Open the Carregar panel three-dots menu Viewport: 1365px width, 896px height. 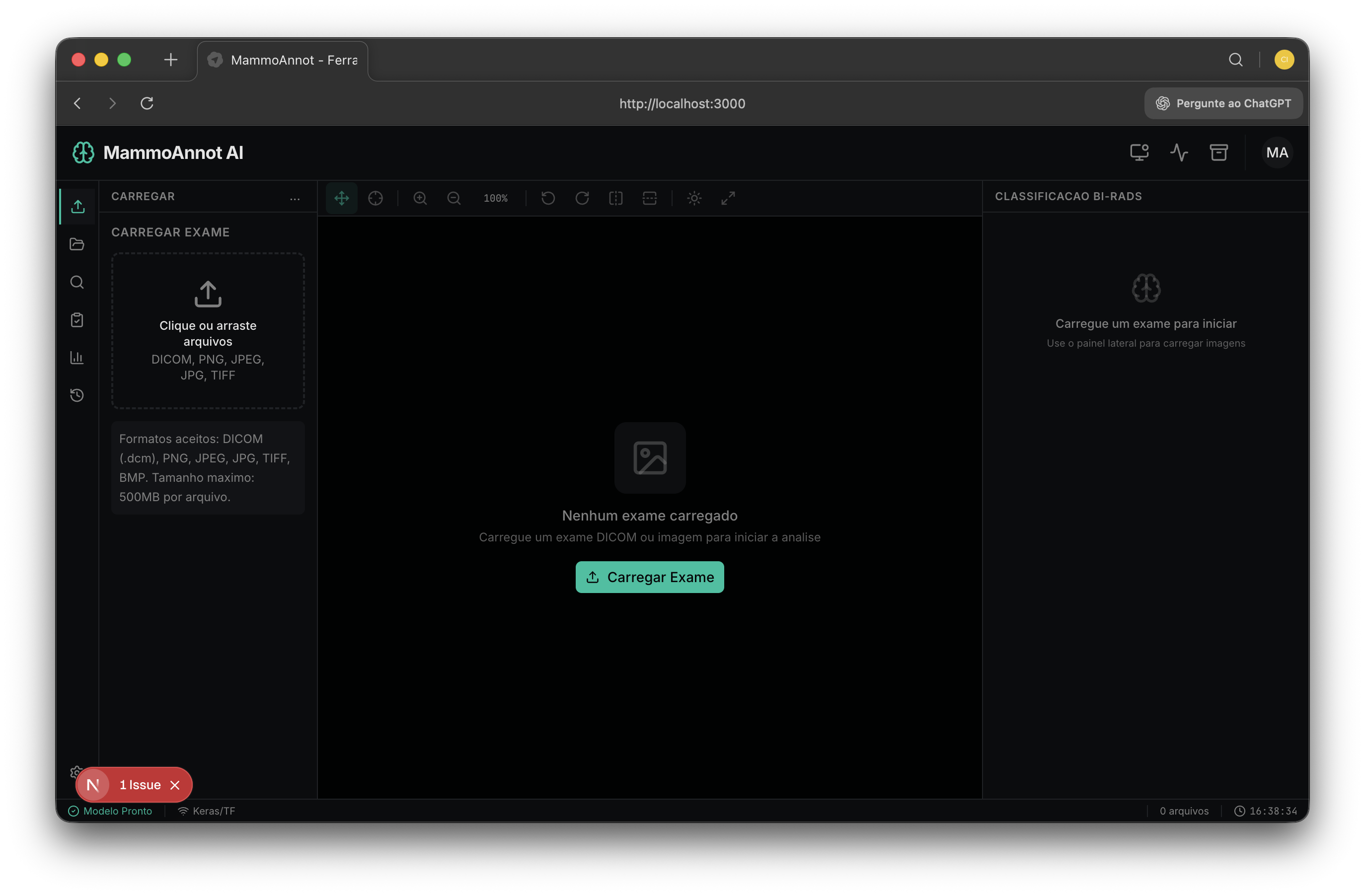(295, 198)
